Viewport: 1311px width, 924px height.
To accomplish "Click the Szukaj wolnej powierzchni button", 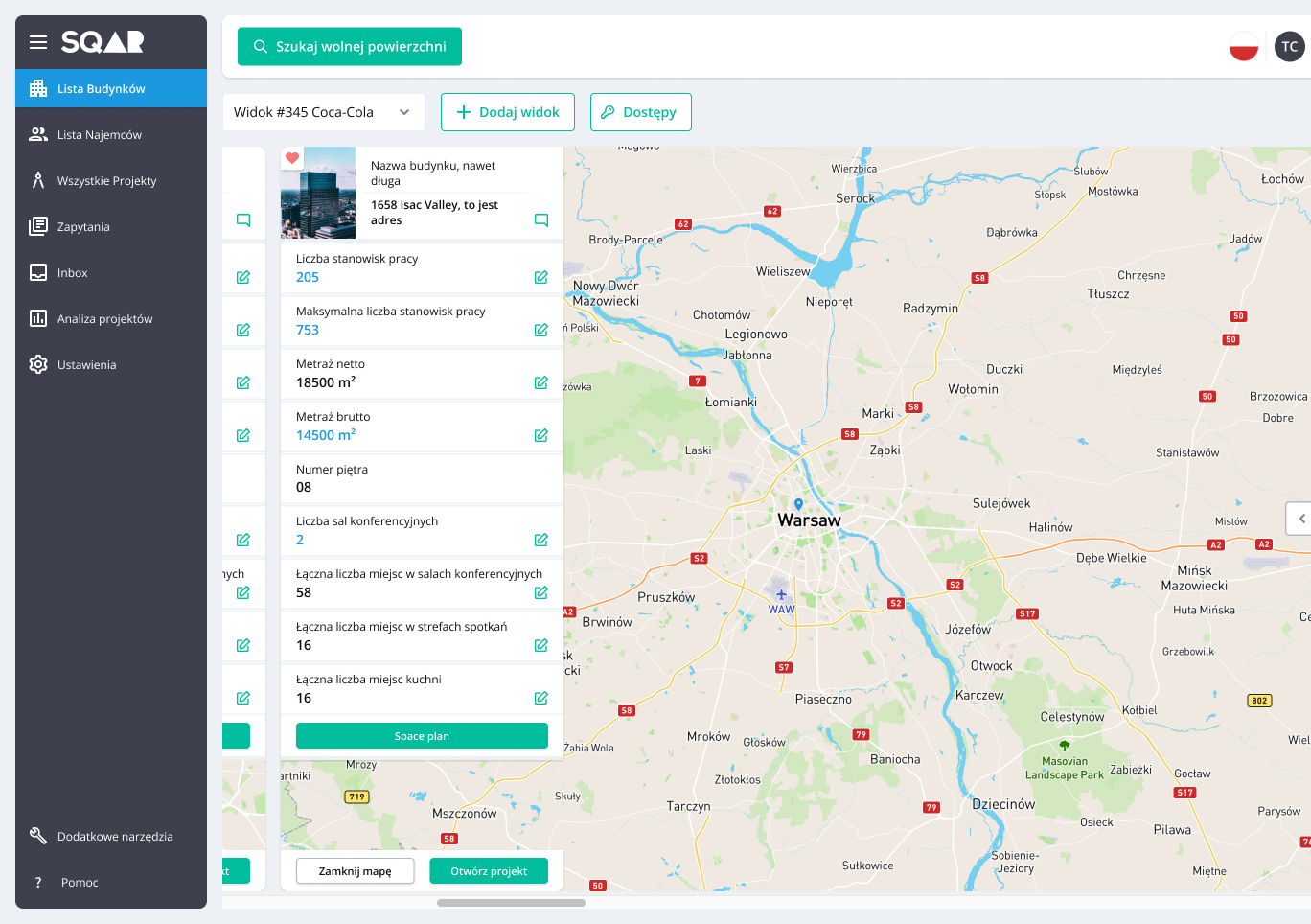I will [350, 46].
